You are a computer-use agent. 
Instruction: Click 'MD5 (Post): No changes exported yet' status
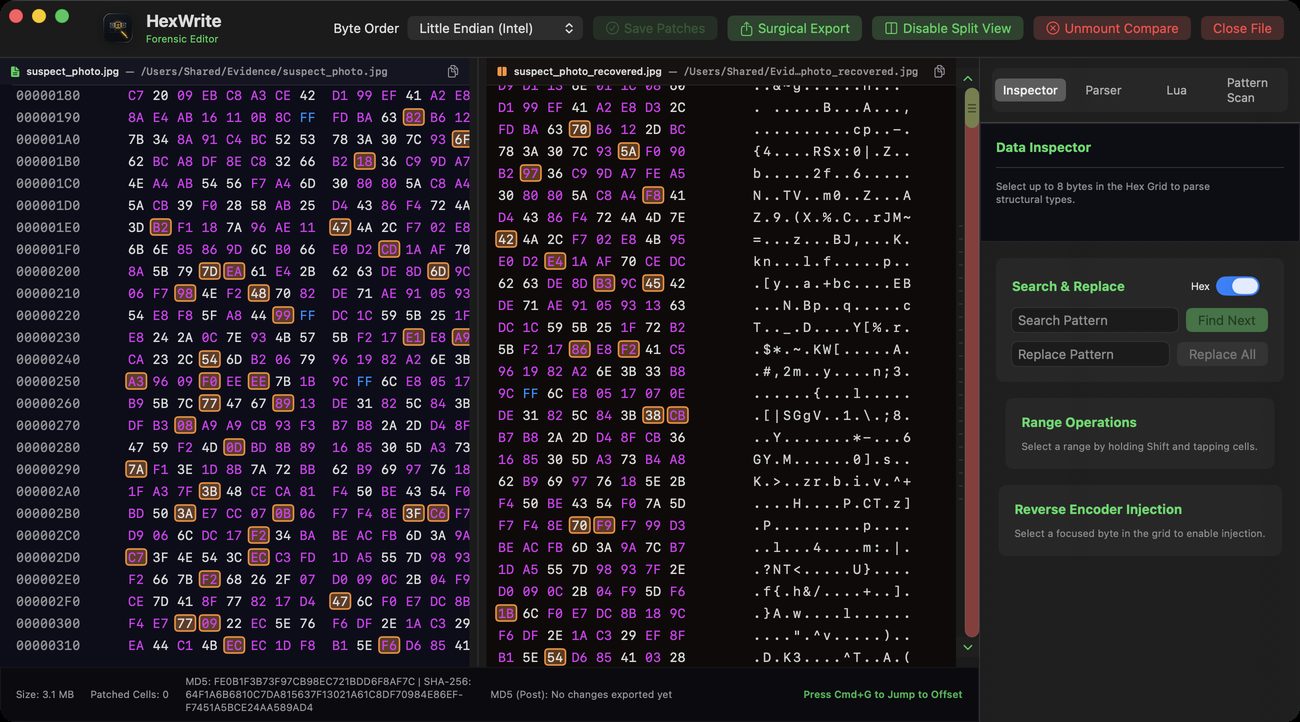point(581,694)
